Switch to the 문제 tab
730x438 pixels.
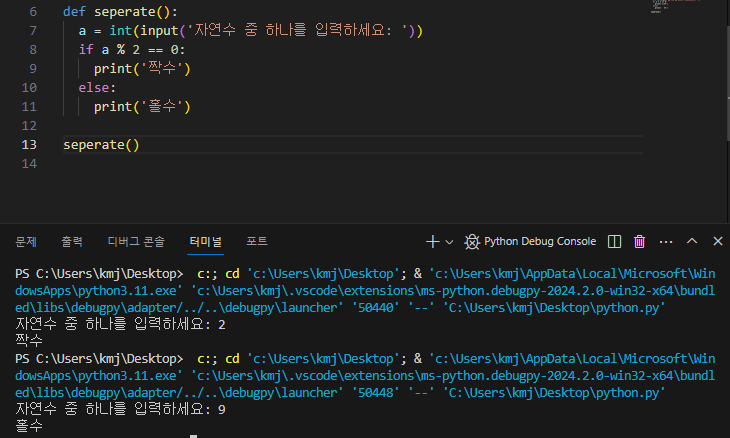[x=26, y=242]
